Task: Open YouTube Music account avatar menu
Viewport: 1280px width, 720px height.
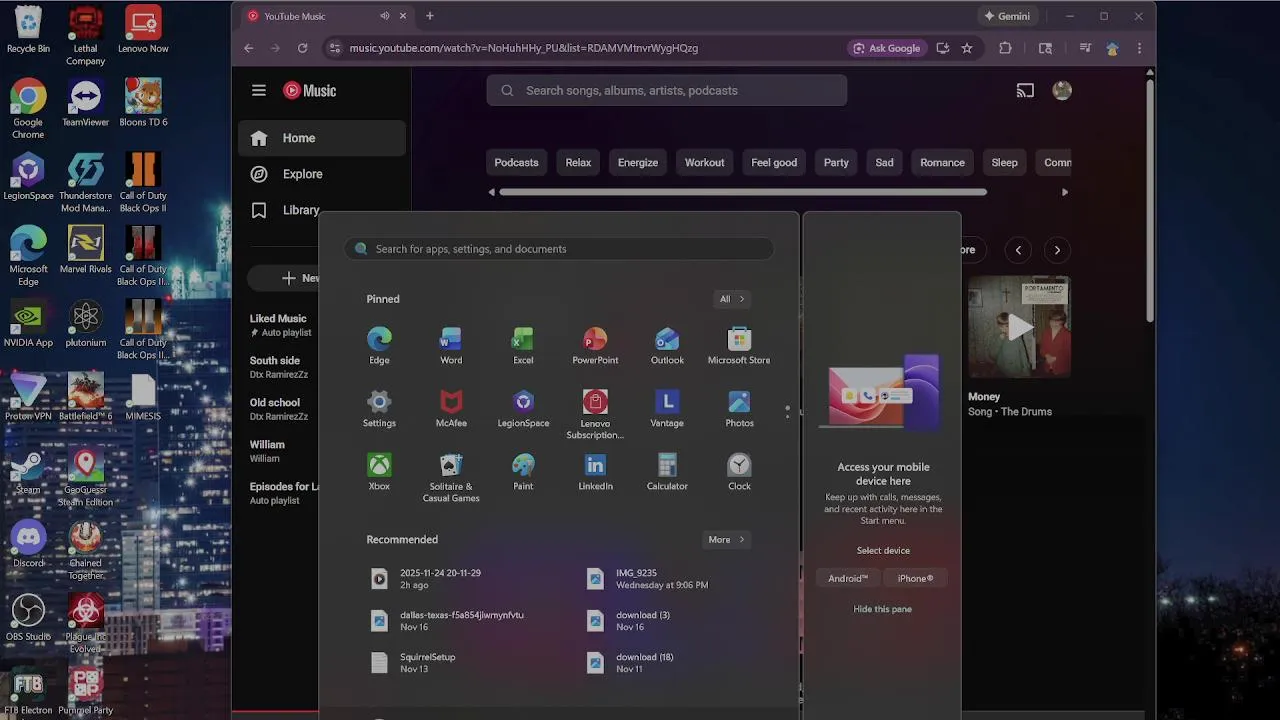Action: [1062, 90]
